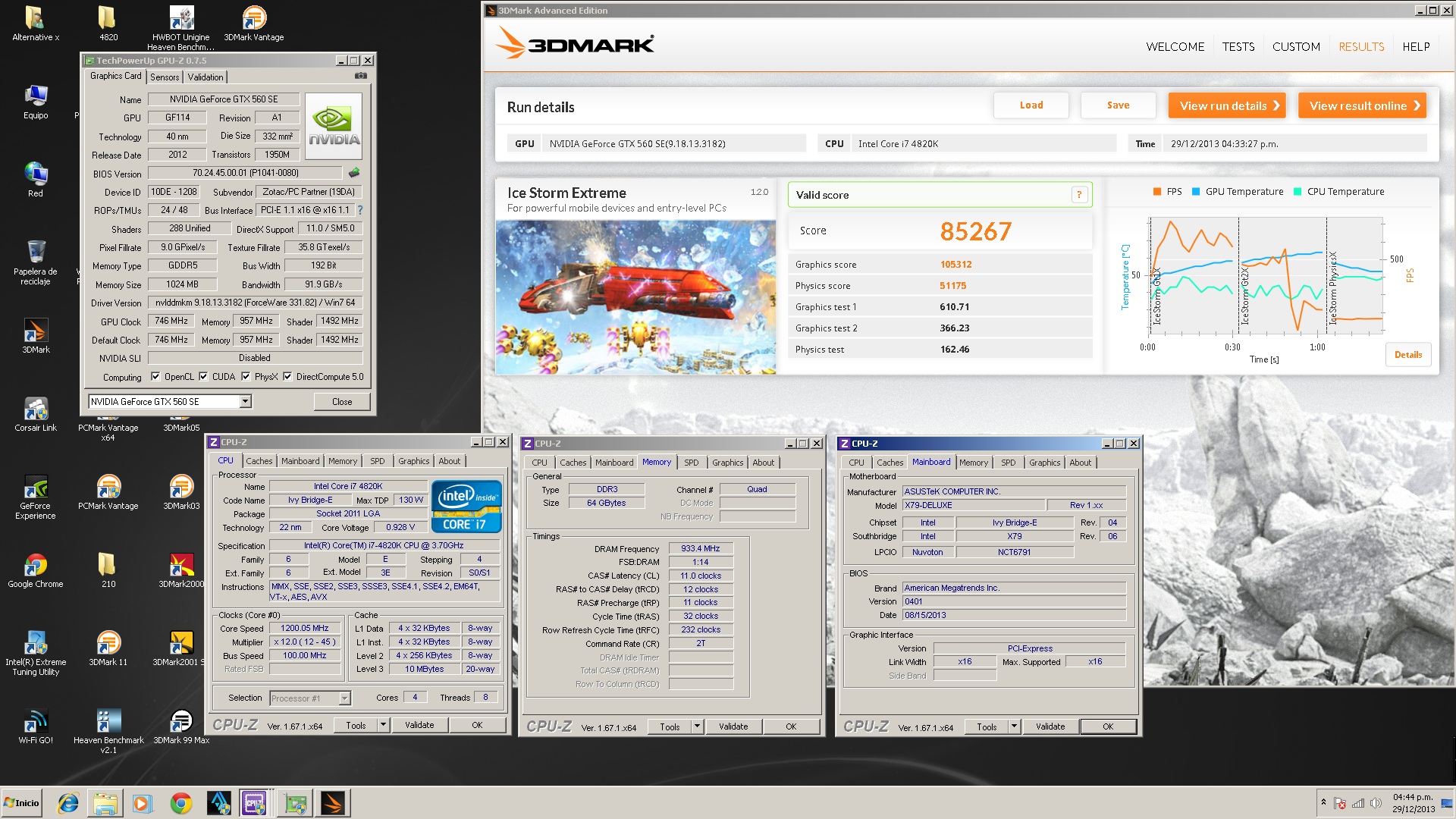Click valid score help question mark
The height and width of the screenshot is (819, 1456).
coord(1079,195)
